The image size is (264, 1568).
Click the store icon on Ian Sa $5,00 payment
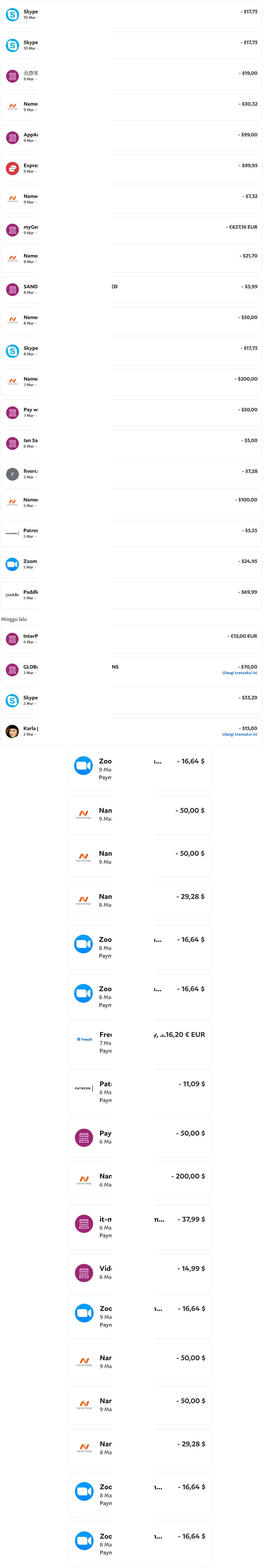point(12,443)
